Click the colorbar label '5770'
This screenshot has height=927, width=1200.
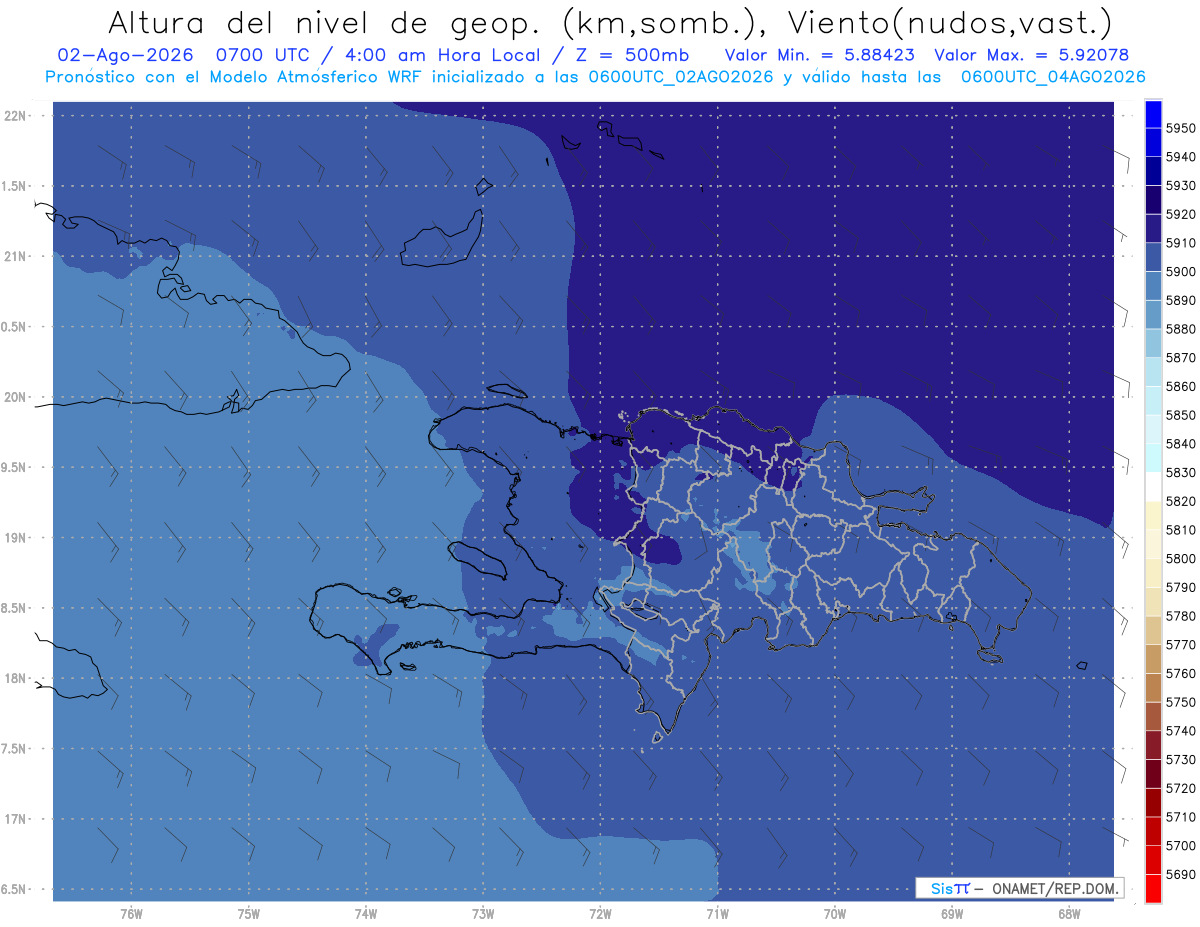[1180, 645]
